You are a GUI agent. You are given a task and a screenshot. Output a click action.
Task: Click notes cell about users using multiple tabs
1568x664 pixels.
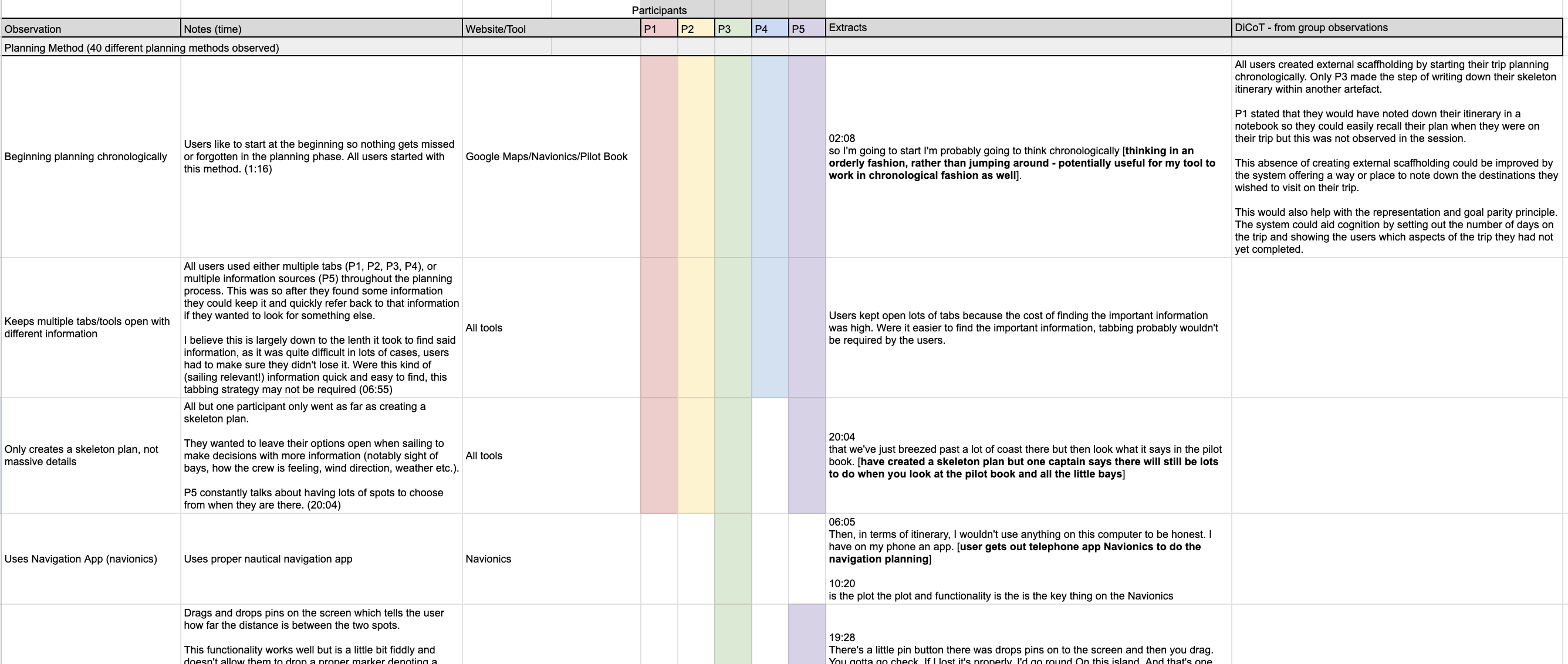322,328
